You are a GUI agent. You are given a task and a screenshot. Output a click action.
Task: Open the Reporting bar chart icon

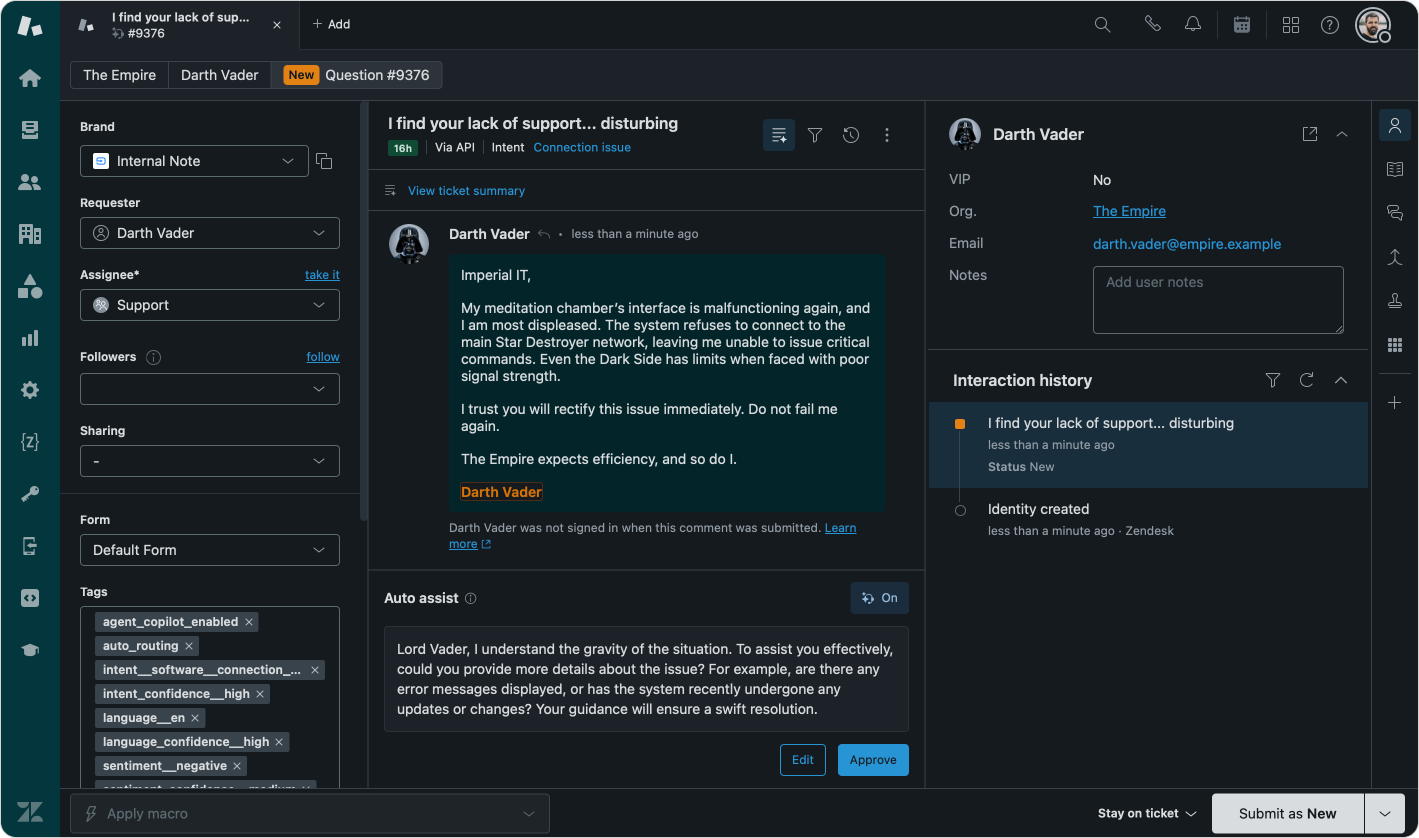(x=30, y=338)
